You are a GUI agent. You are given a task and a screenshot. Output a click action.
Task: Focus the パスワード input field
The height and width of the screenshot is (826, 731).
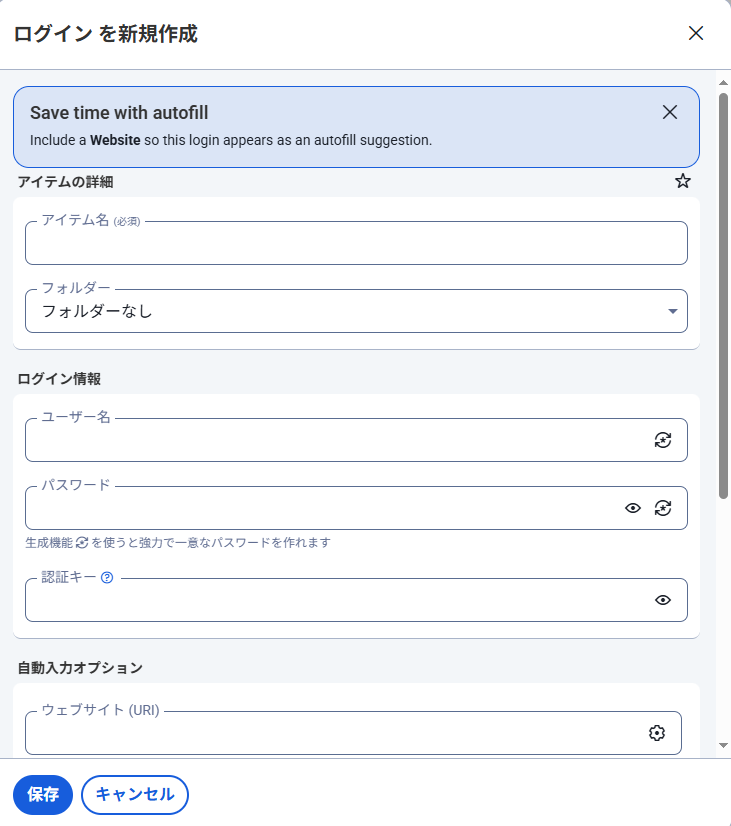click(321, 508)
